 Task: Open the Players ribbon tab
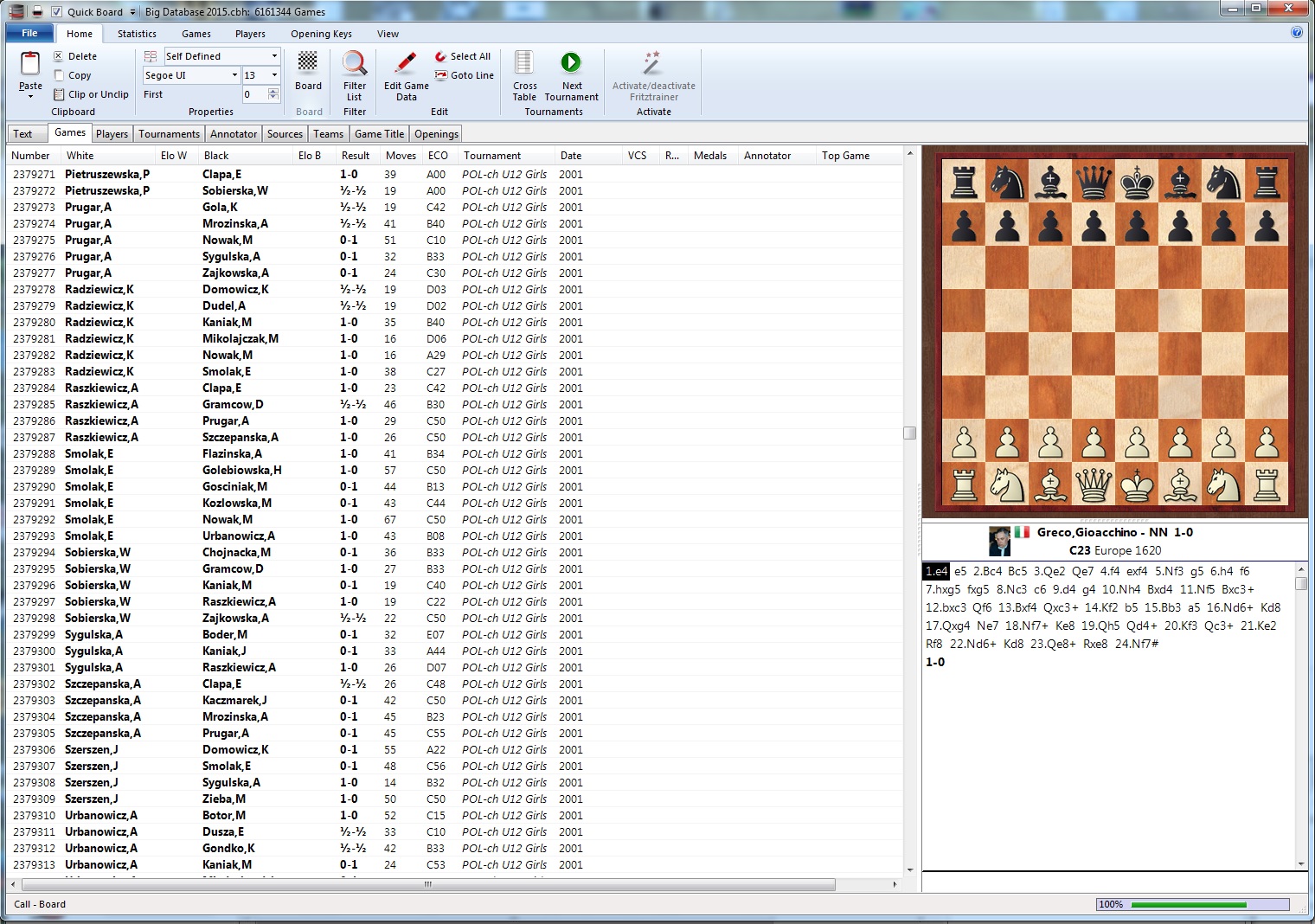[x=250, y=34]
